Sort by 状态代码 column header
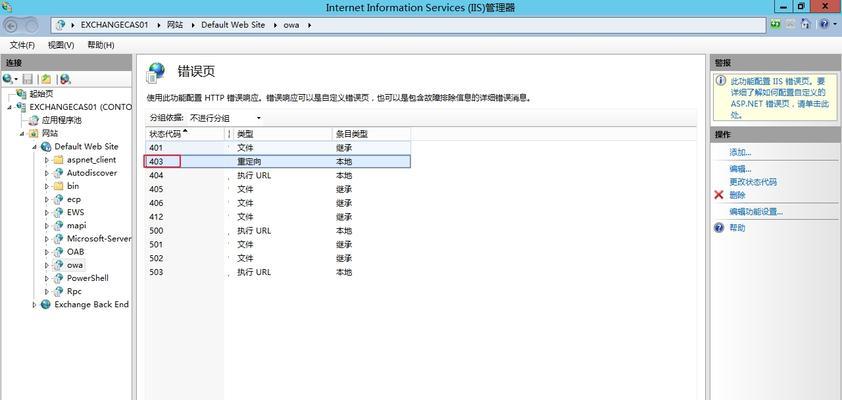This screenshot has height=400, width=842. tap(185, 134)
